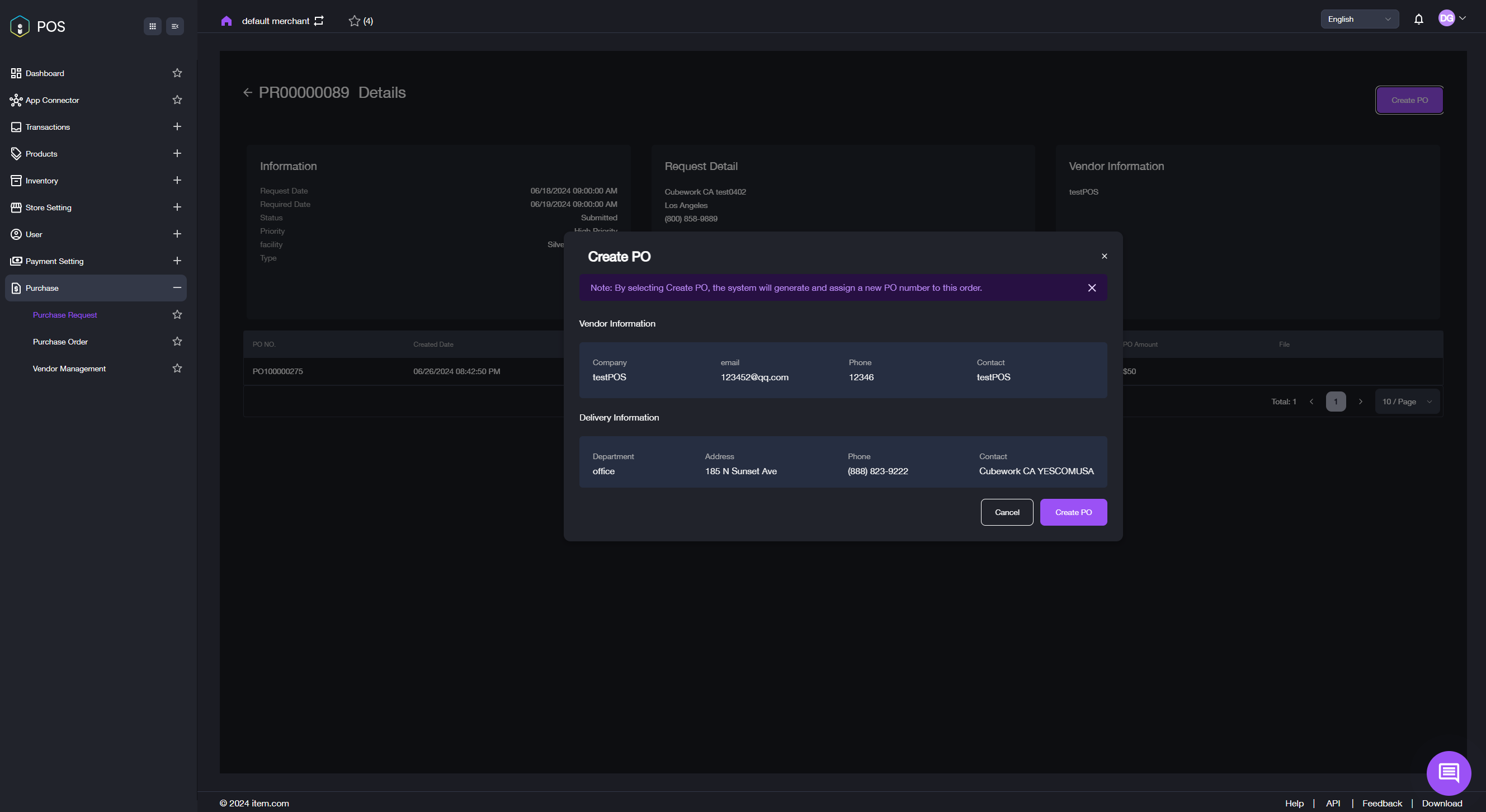Image resolution: width=1486 pixels, height=812 pixels.
Task: Toggle favorite star for Purchase Order
Action: (177, 341)
